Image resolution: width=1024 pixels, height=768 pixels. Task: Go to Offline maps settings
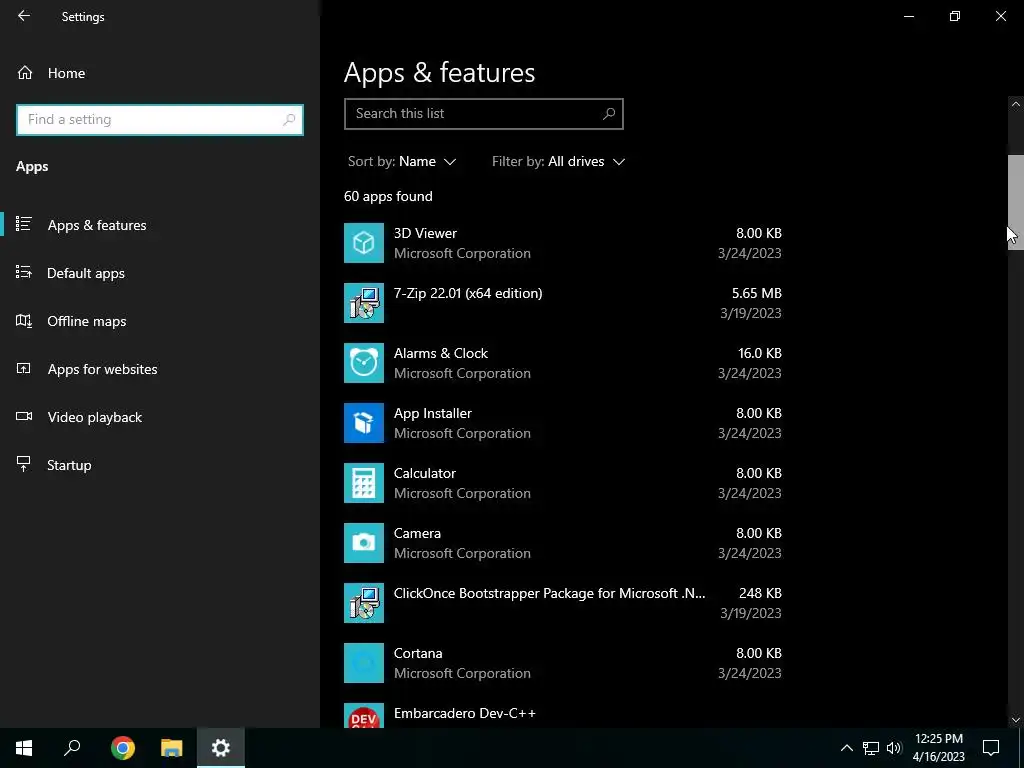[87, 321]
